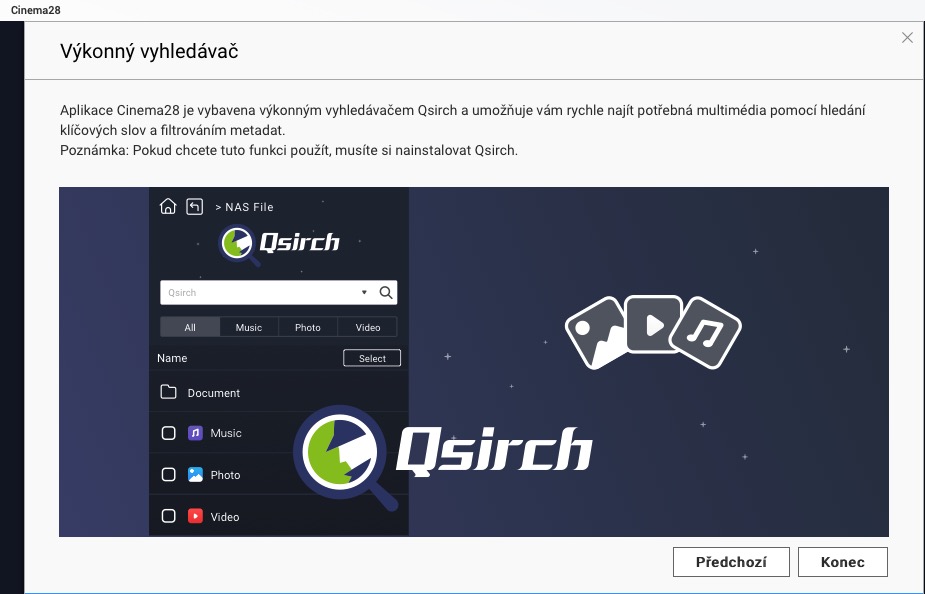This screenshot has width=925, height=594.
Task: Tick the Video checkbox
Action: [x=169, y=516]
